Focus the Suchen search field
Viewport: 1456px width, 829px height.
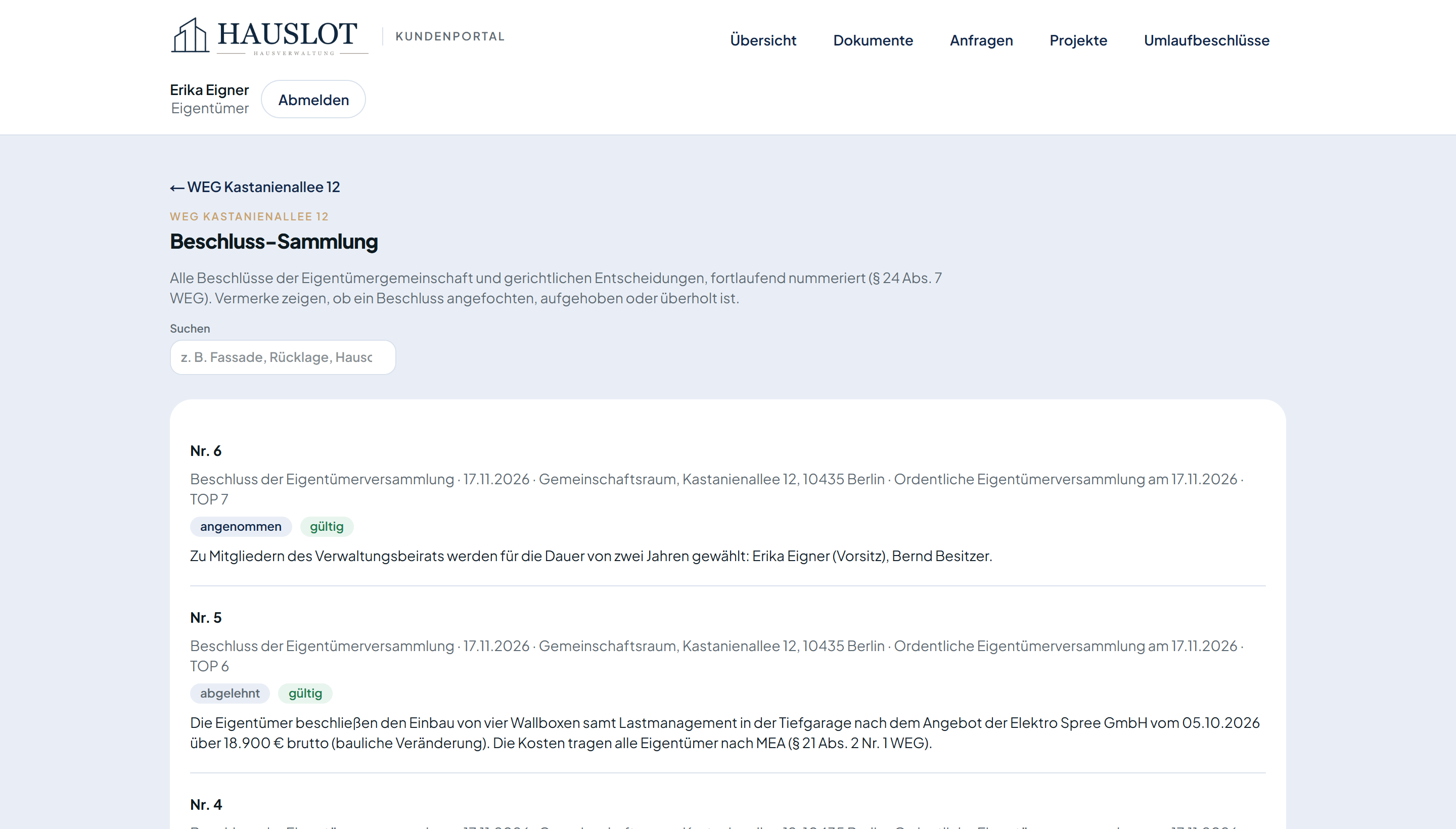pos(283,357)
